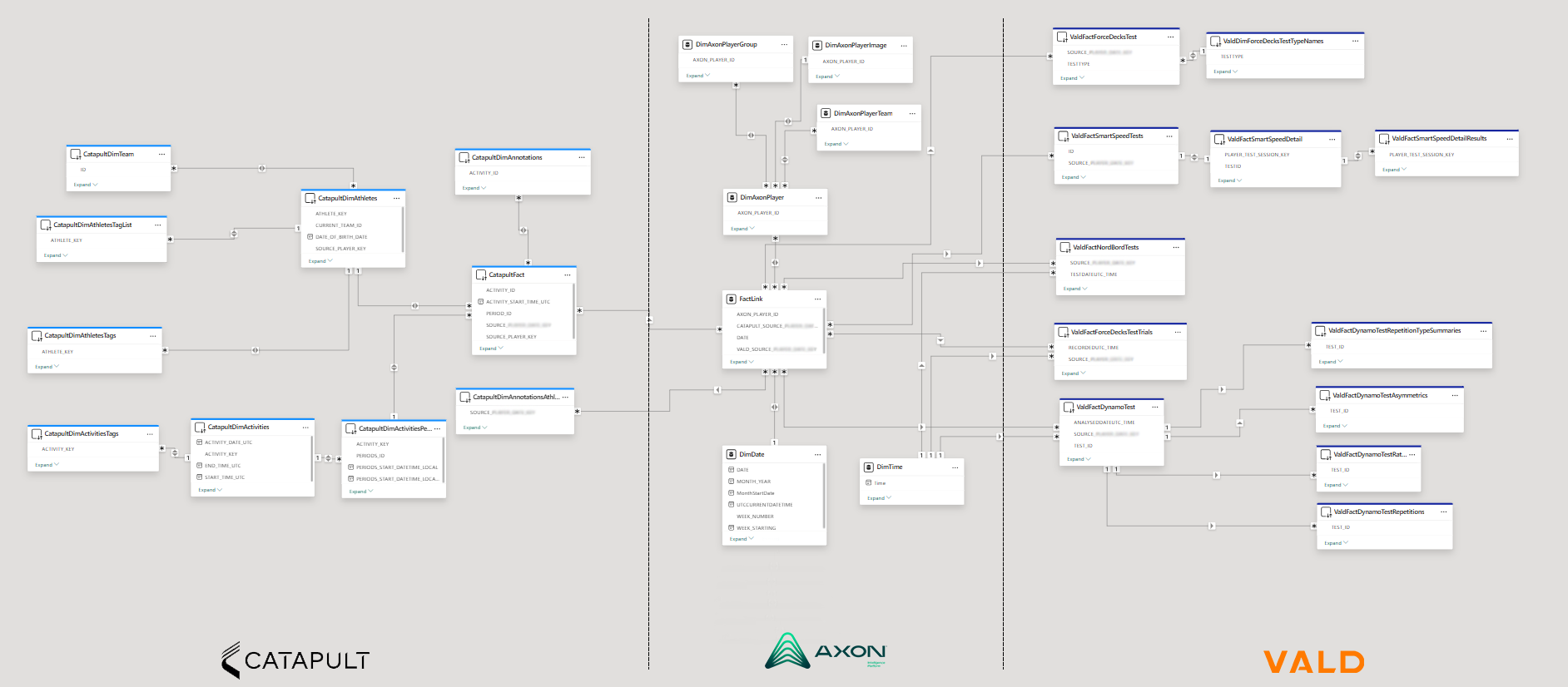Click the CatapultDimAthletes card field list scrollbar
The width and height of the screenshot is (1568, 687).
tap(403, 230)
